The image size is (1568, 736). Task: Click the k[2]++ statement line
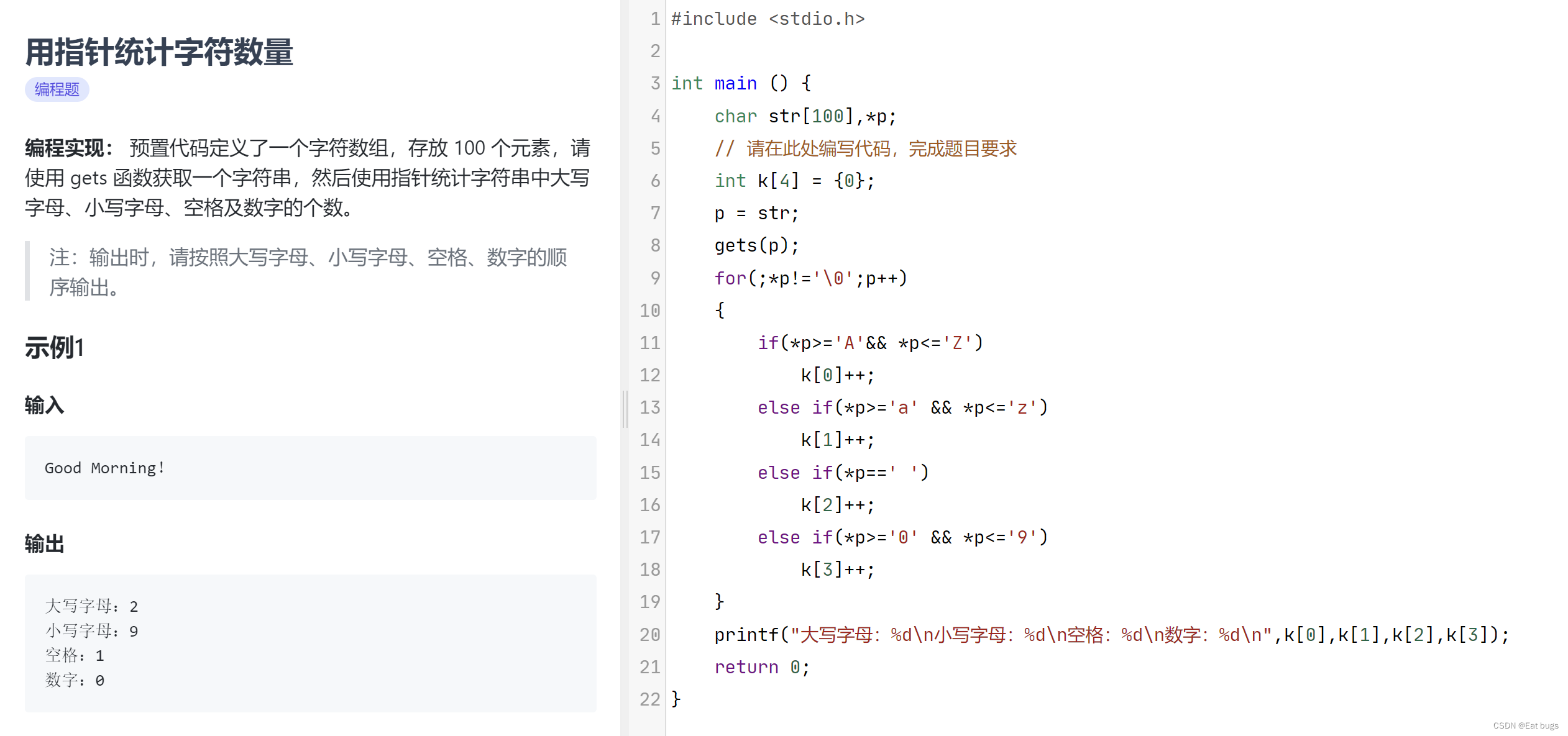tap(837, 504)
